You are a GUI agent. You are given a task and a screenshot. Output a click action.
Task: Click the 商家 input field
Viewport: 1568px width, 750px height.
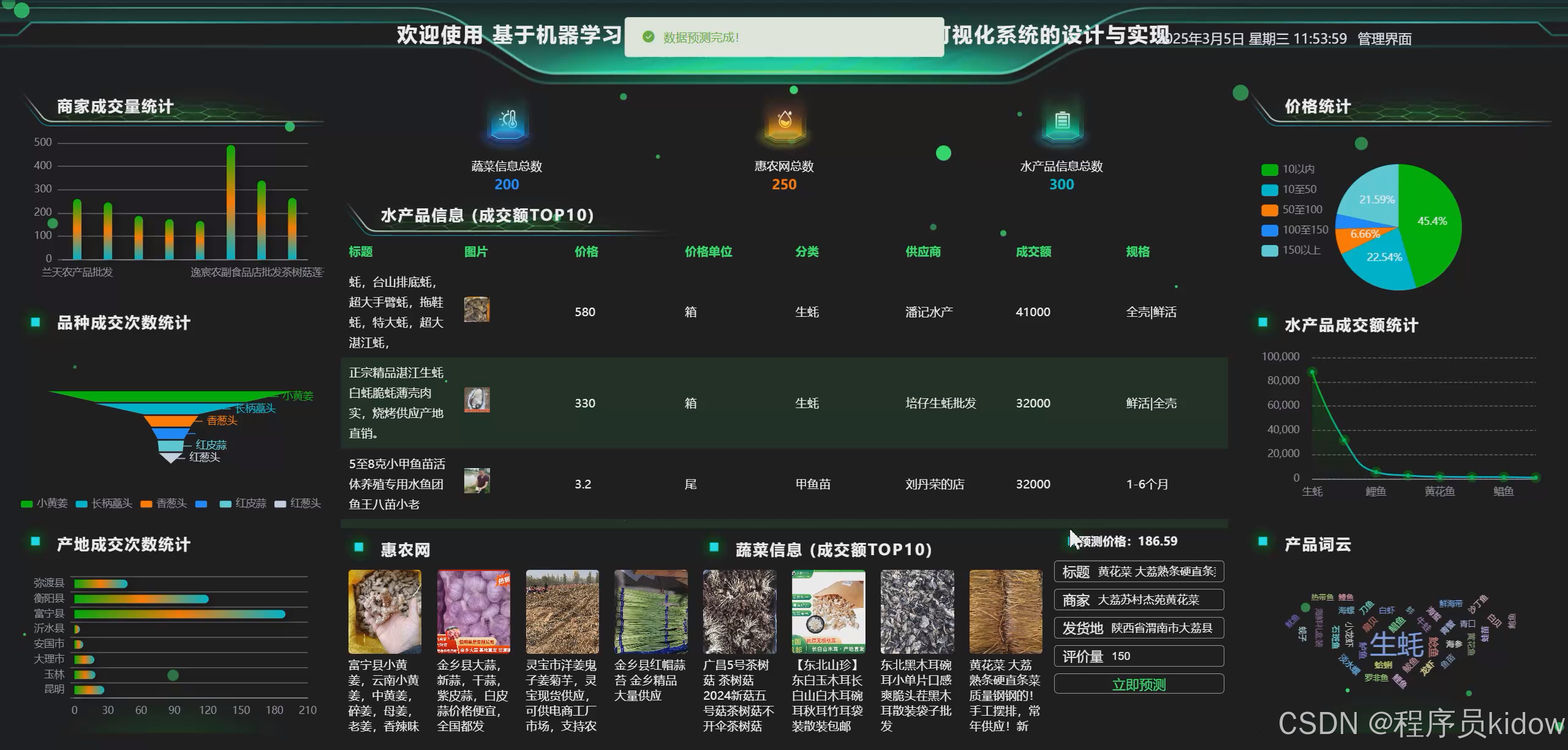pyautogui.click(x=1139, y=600)
